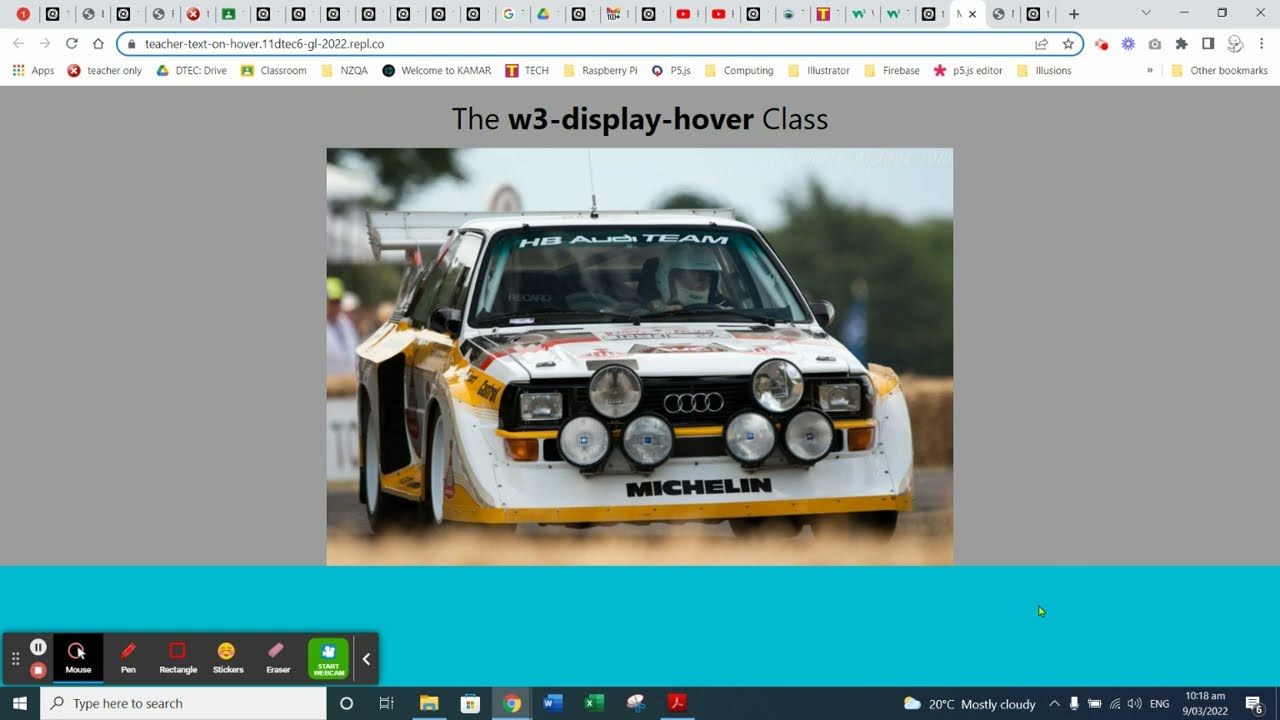This screenshot has width=1280, height=720.
Task: Open the Computing bookmark folder
Action: [739, 71]
